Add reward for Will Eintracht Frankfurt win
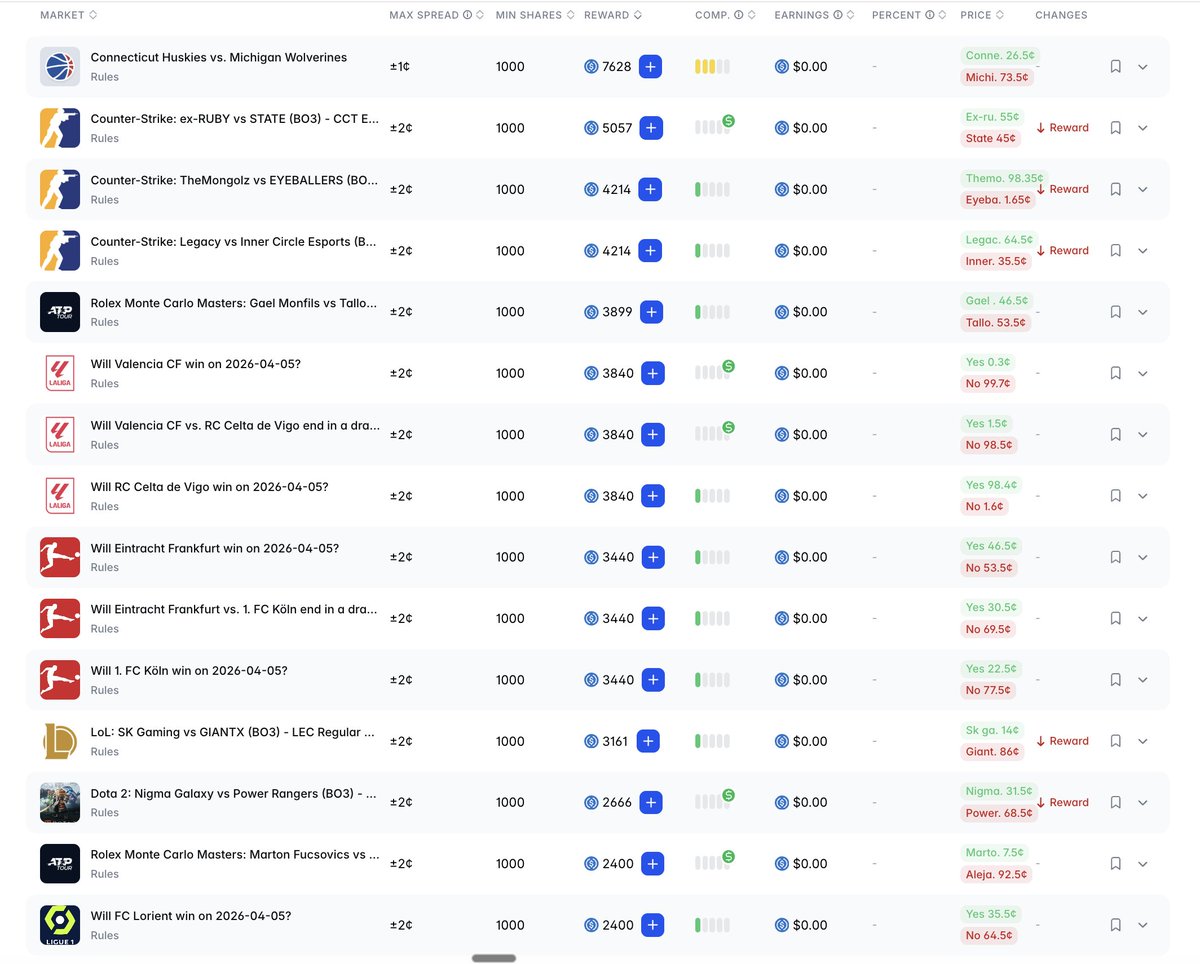This screenshot has width=1200, height=964. (652, 557)
